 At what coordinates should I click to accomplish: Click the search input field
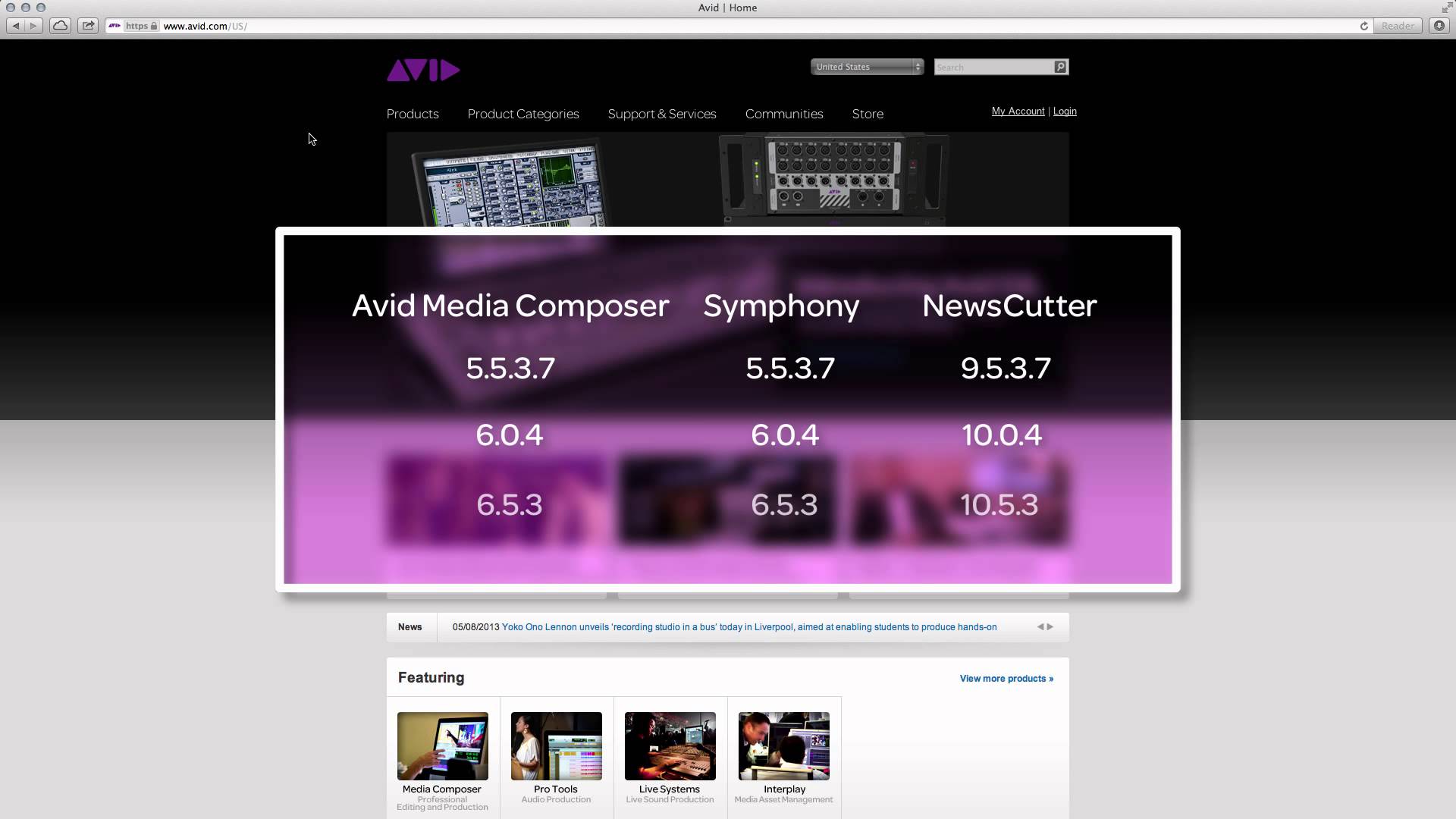(x=993, y=67)
